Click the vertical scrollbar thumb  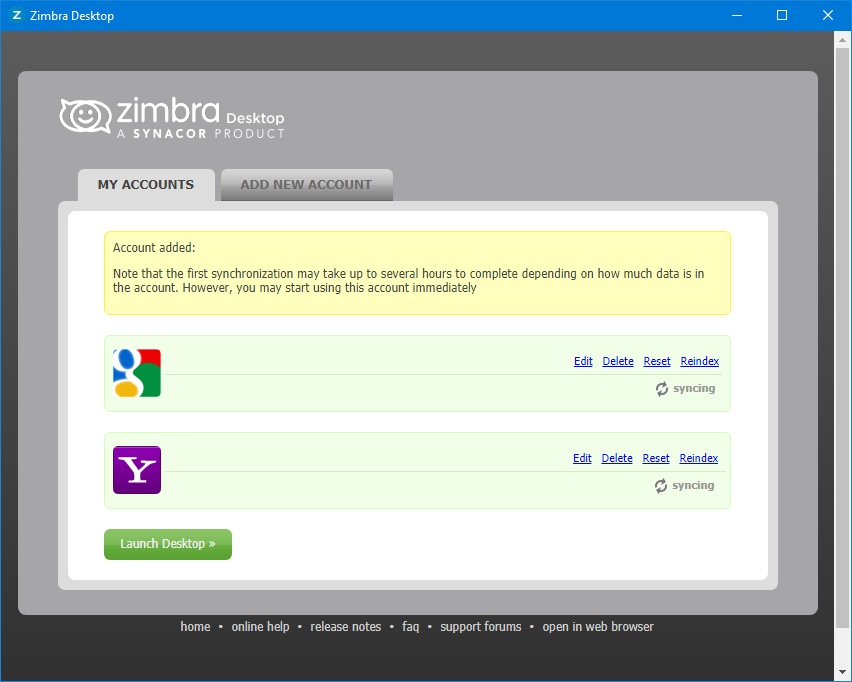(842, 340)
